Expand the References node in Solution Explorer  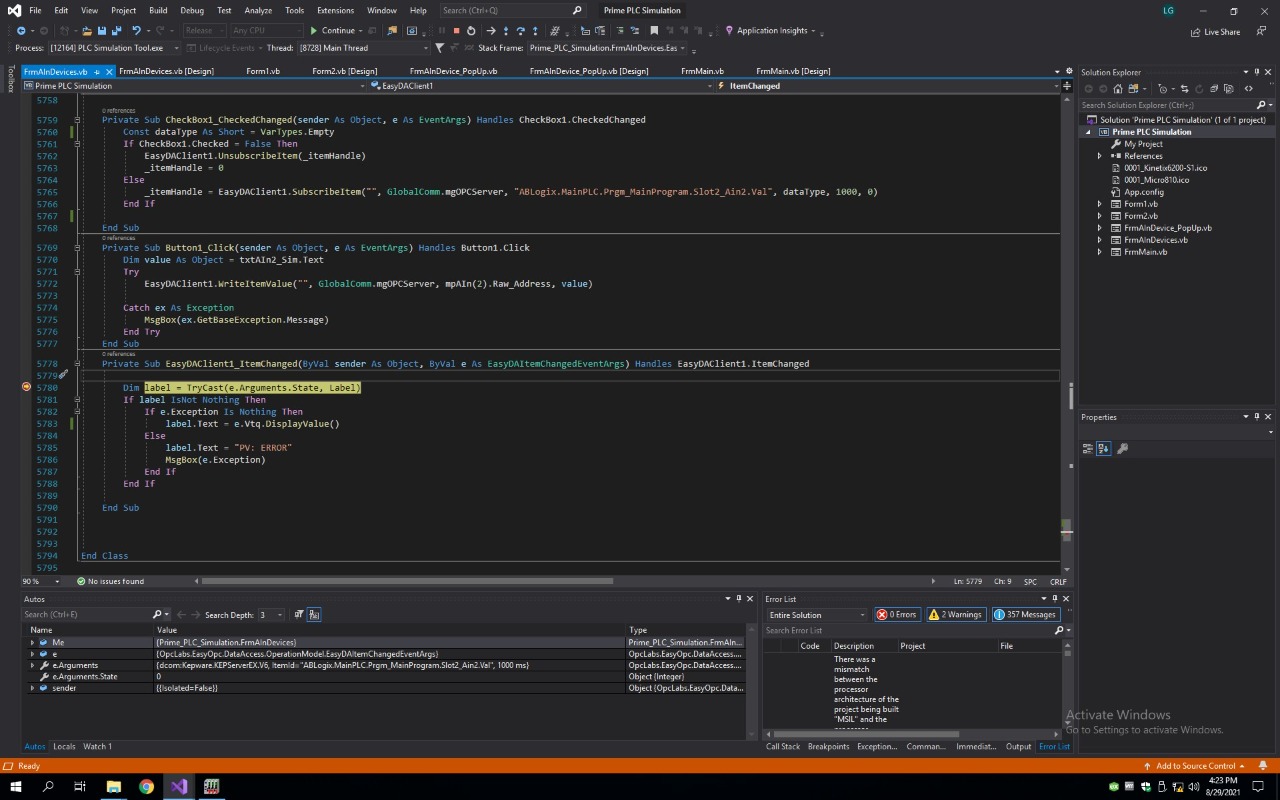[1100, 156]
